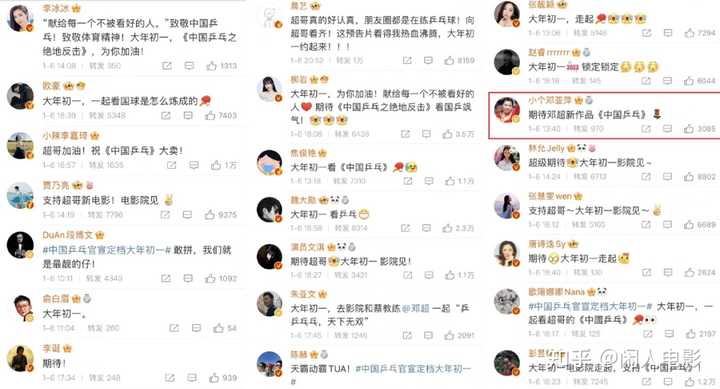Open the reply icon on 李诞's comment
The width and height of the screenshot is (720, 389).
[192, 378]
